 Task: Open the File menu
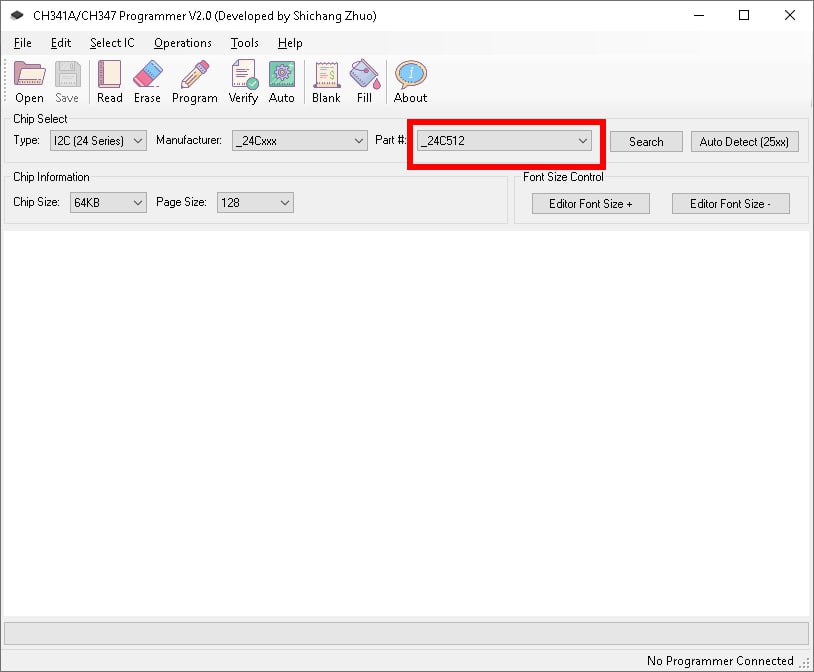[x=22, y=43]
